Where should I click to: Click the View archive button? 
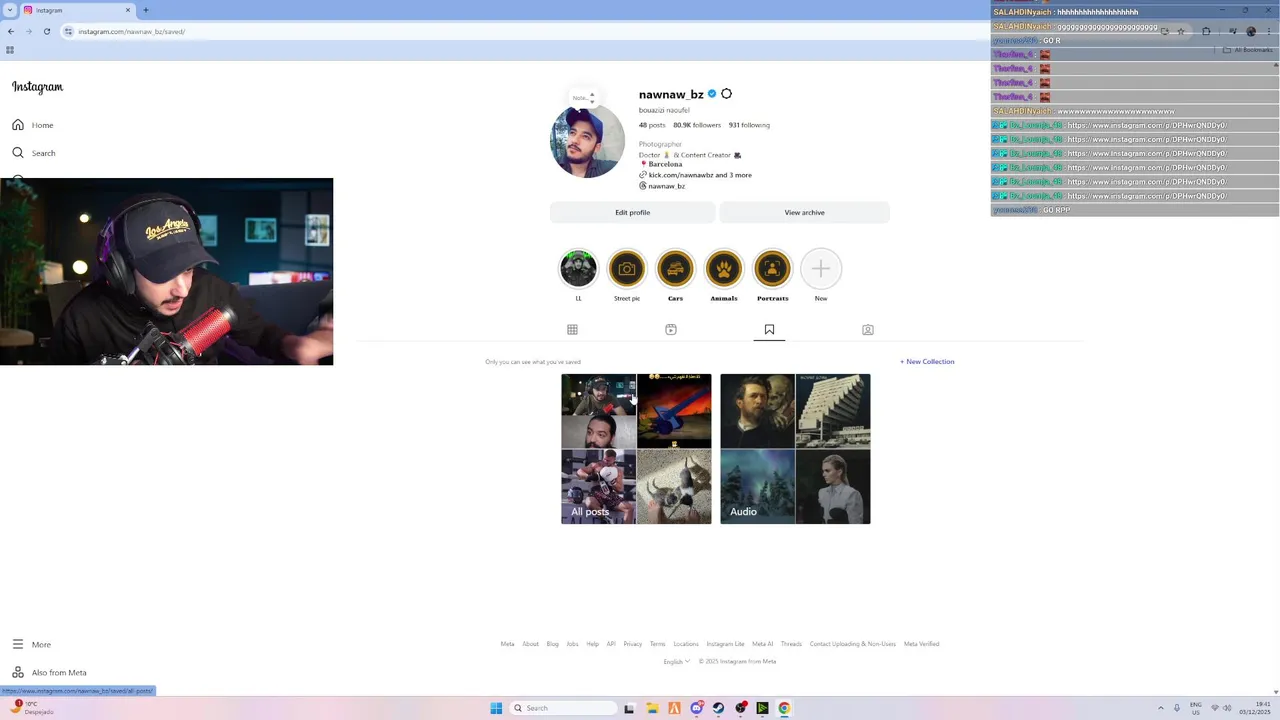click(805, 213)
